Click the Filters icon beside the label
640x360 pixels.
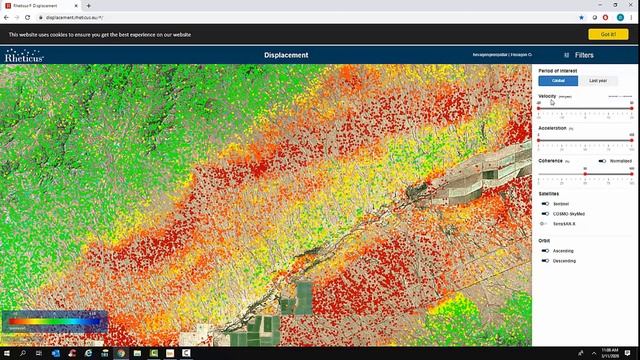tap(566, 55)
